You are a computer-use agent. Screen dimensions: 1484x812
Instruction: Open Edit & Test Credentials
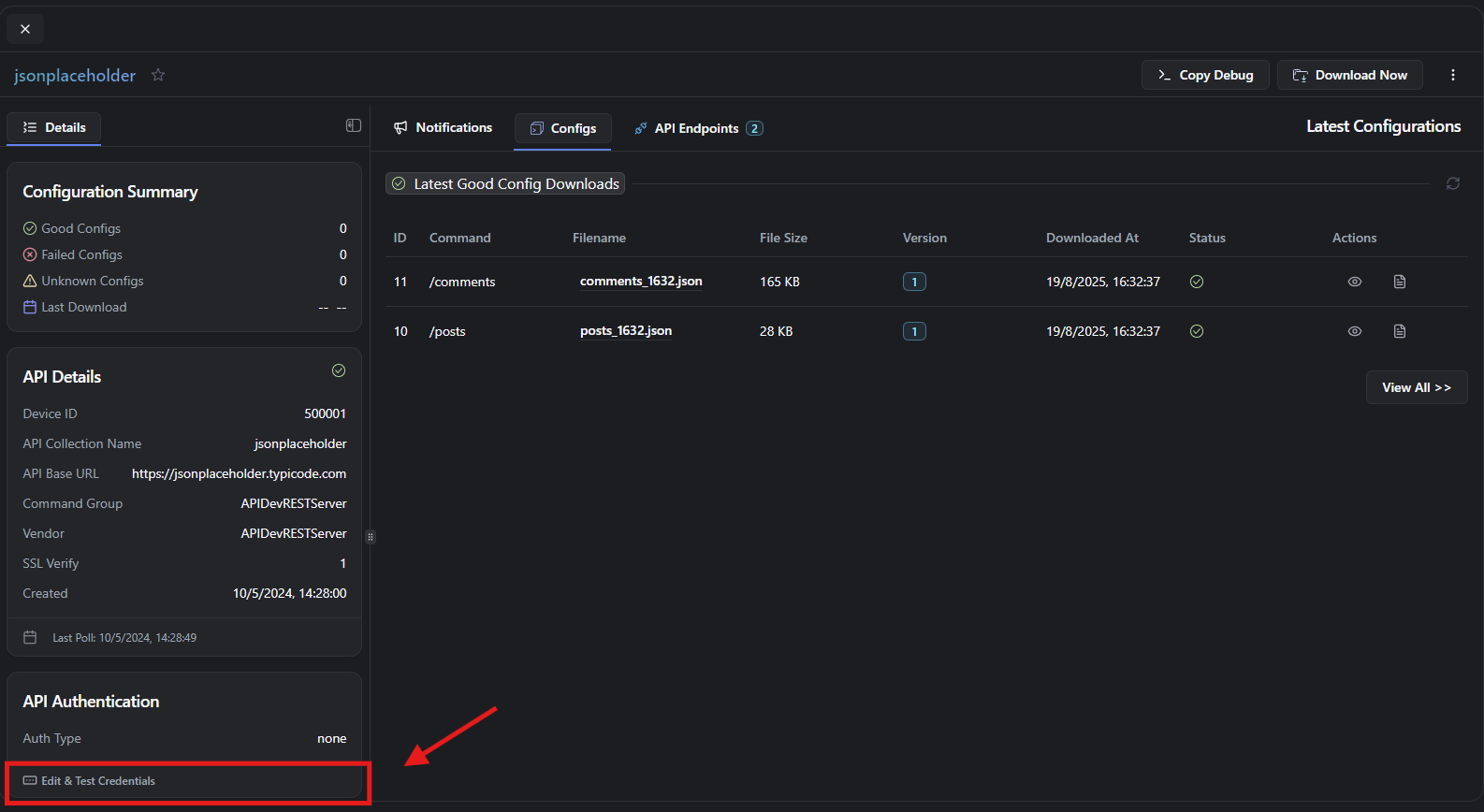pos(98,781)
